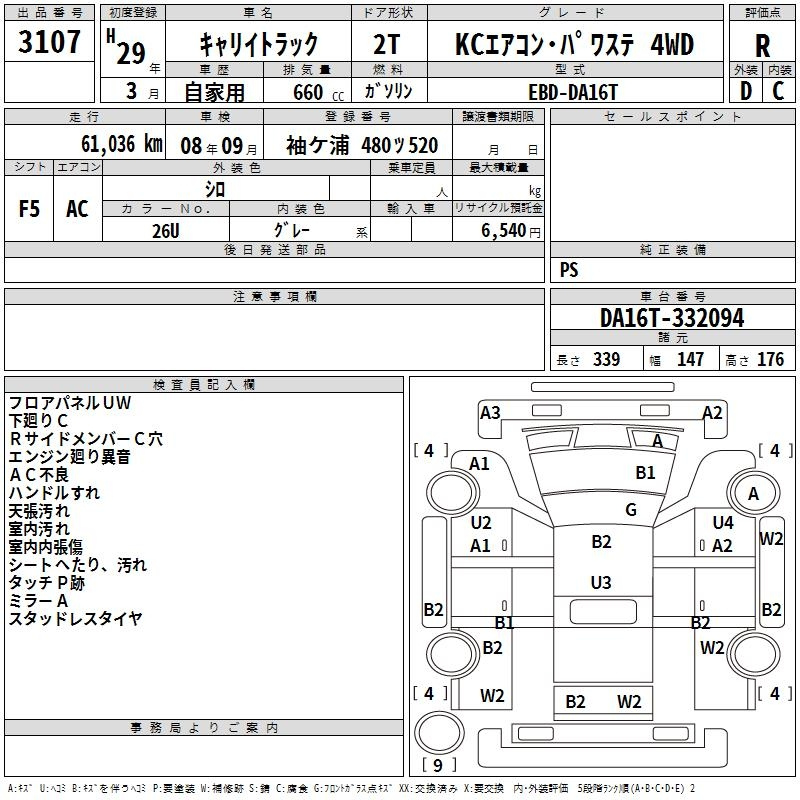This screenshot has height=800, width=800.
Task: Select the overall grade R box
Action: click(x=762, y=47)
